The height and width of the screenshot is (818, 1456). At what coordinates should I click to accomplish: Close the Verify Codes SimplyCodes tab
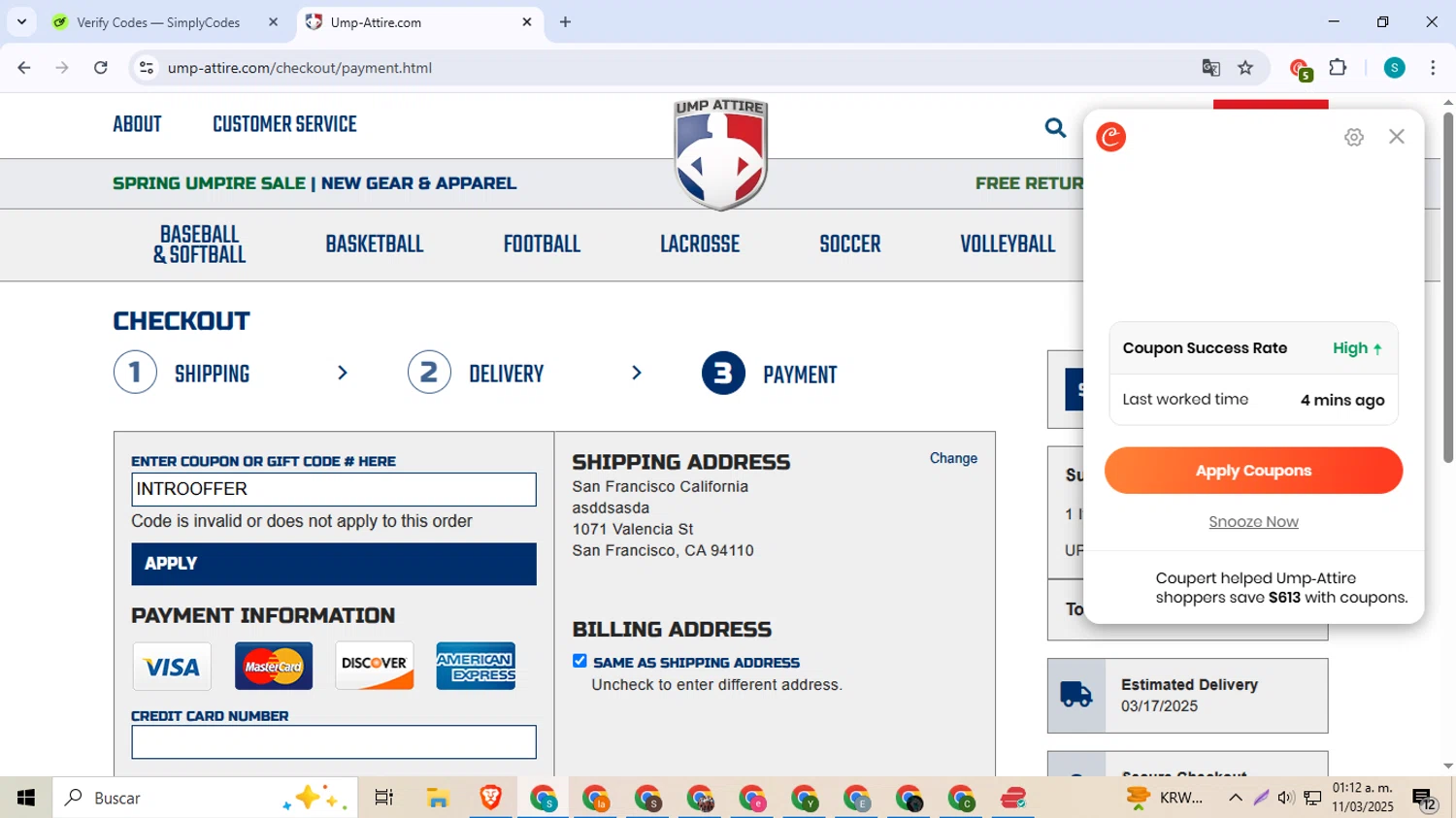pyautogui.click(x=273, y=21)
